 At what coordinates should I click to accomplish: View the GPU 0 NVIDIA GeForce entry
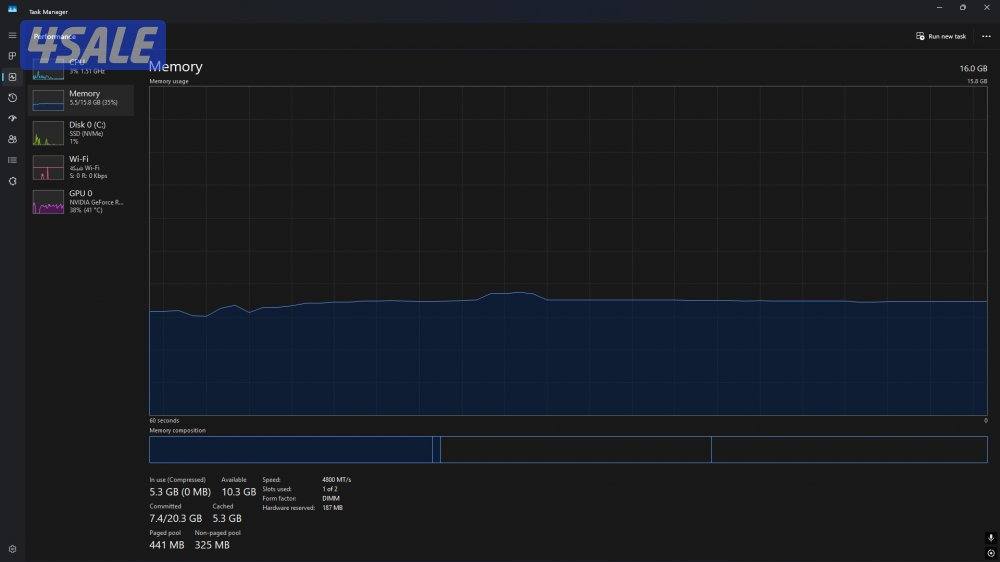tap(82, 201)
